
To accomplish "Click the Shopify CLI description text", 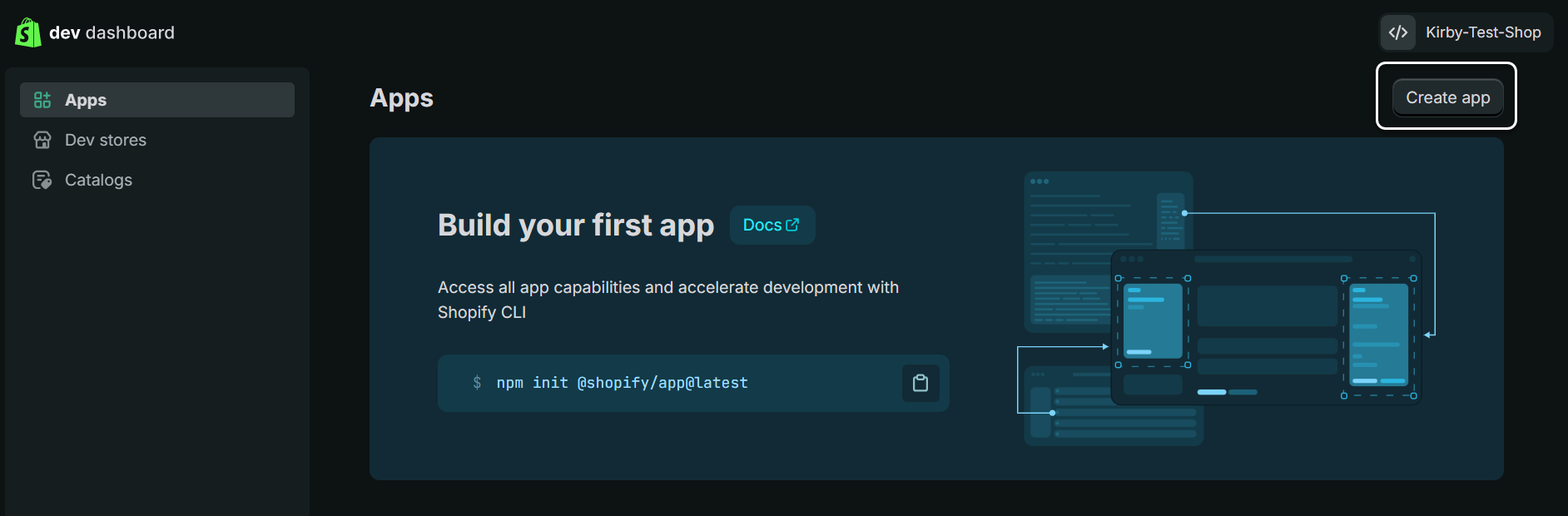I will coord(668,300).
